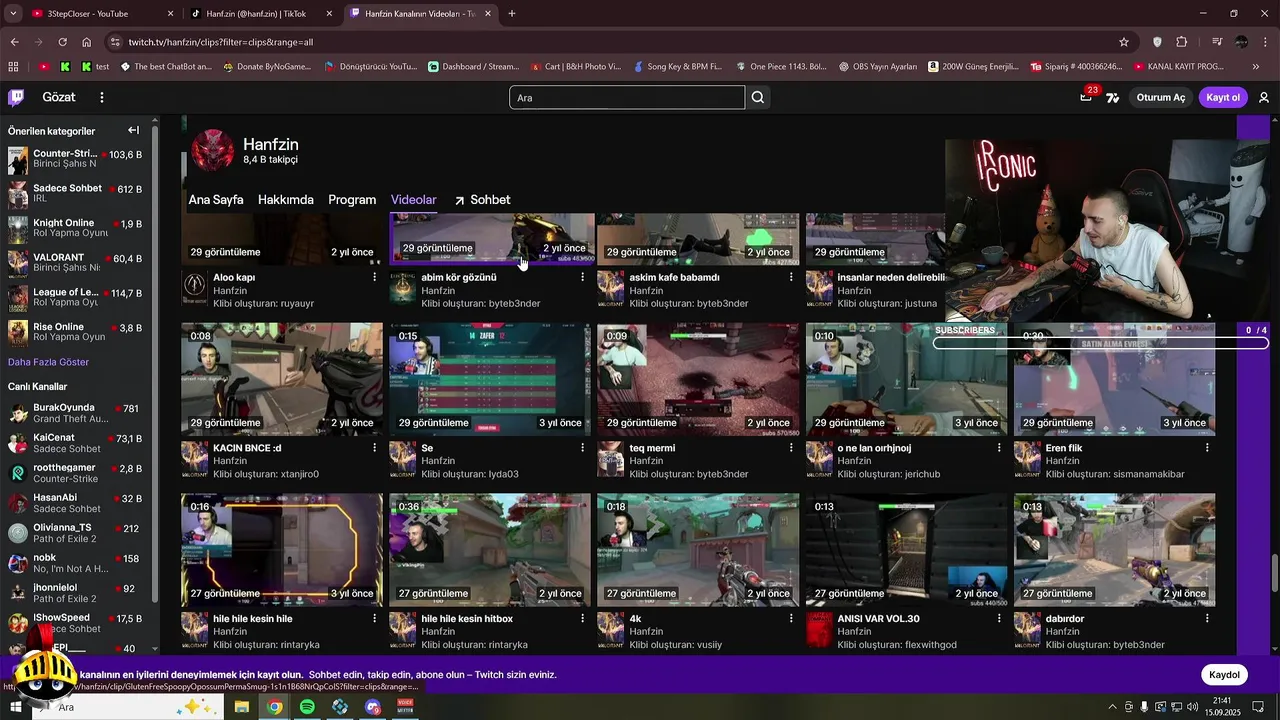Click the Gözat link
Screen dimensions: 1280x720
59,97
